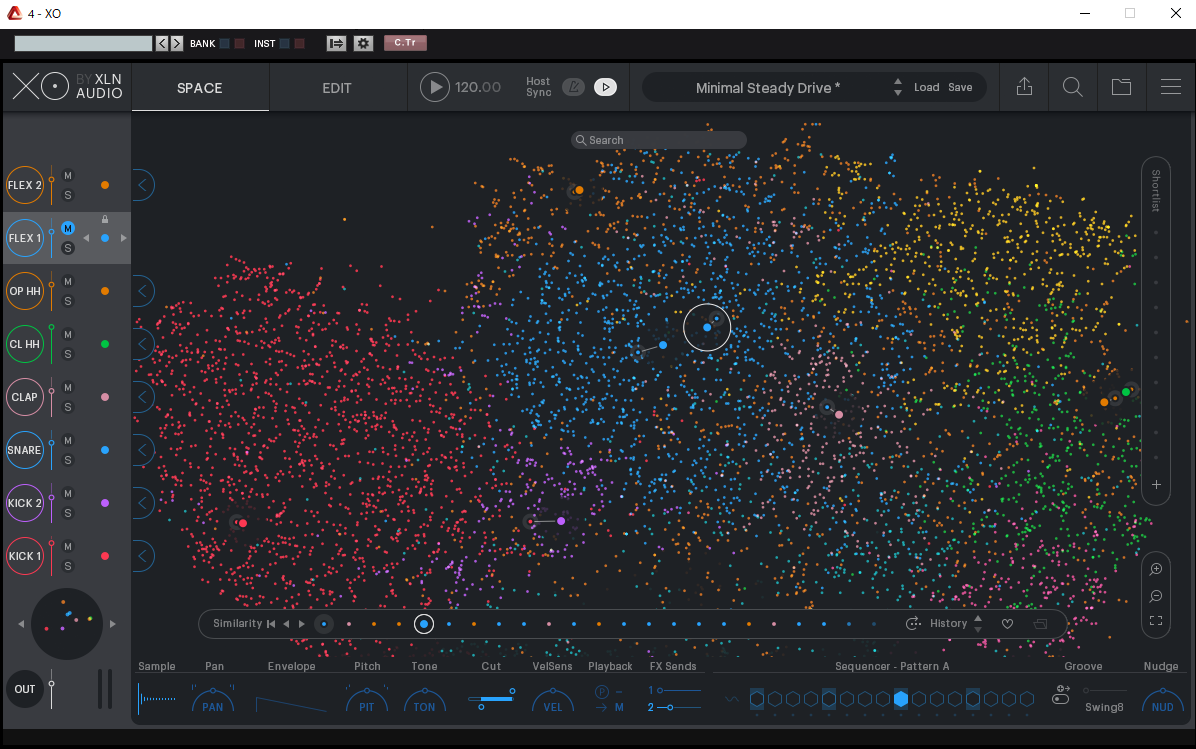
Task: Toggle the metronome icon near Host Sync
Action: click(574, 87)
